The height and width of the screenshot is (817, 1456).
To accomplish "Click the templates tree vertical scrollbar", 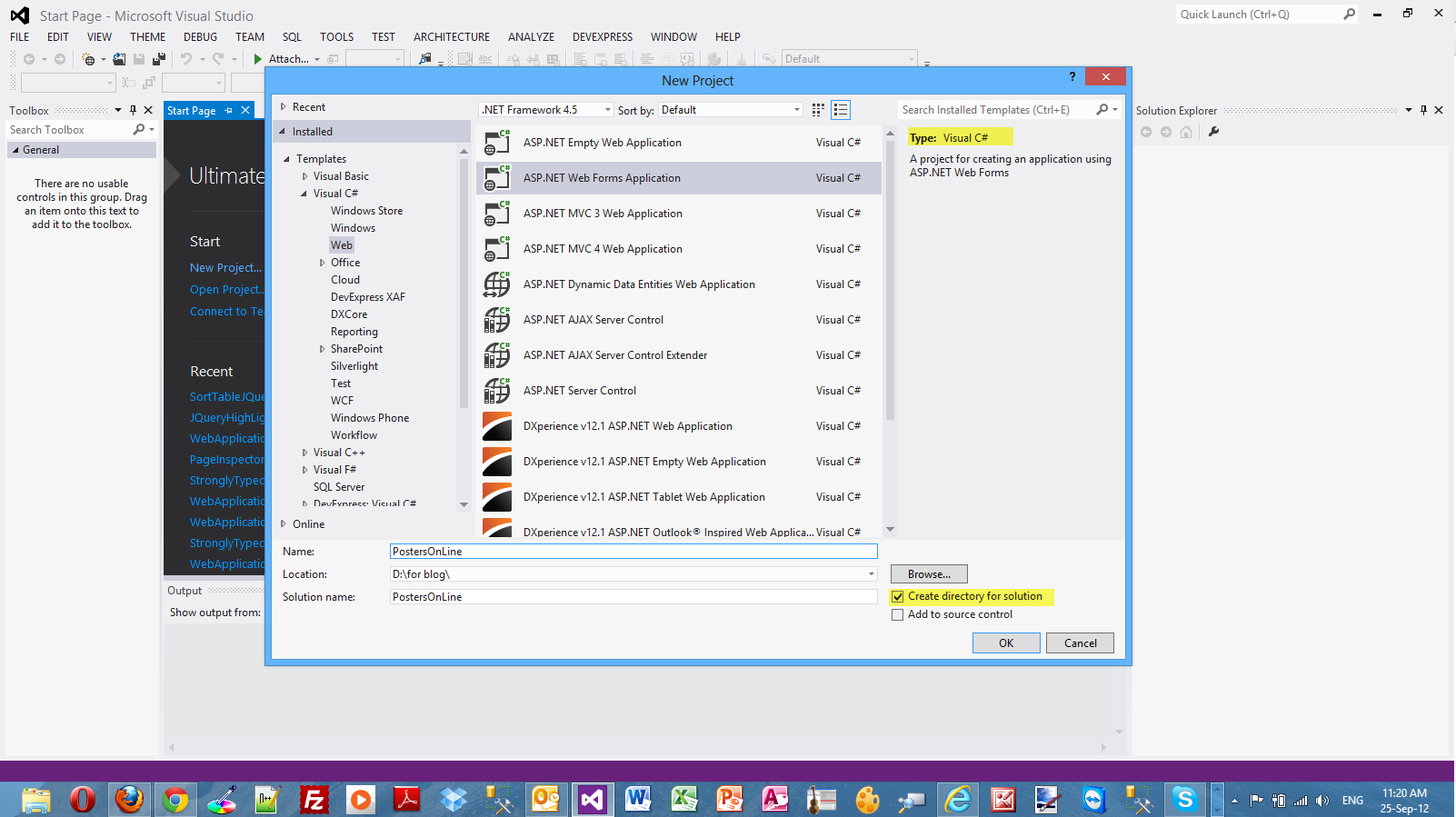I will click(464, 282).
